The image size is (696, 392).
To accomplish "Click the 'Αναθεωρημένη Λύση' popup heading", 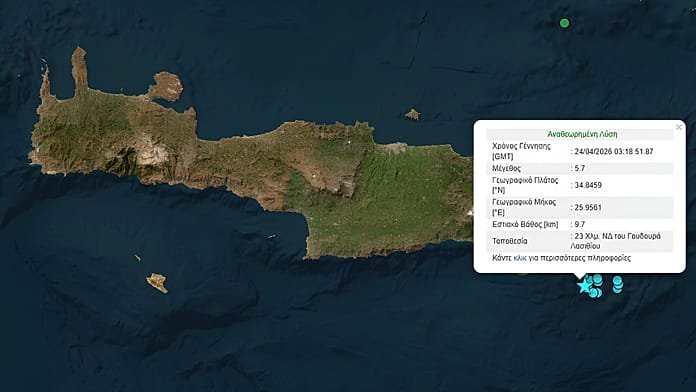I will (x=582, y=134).
